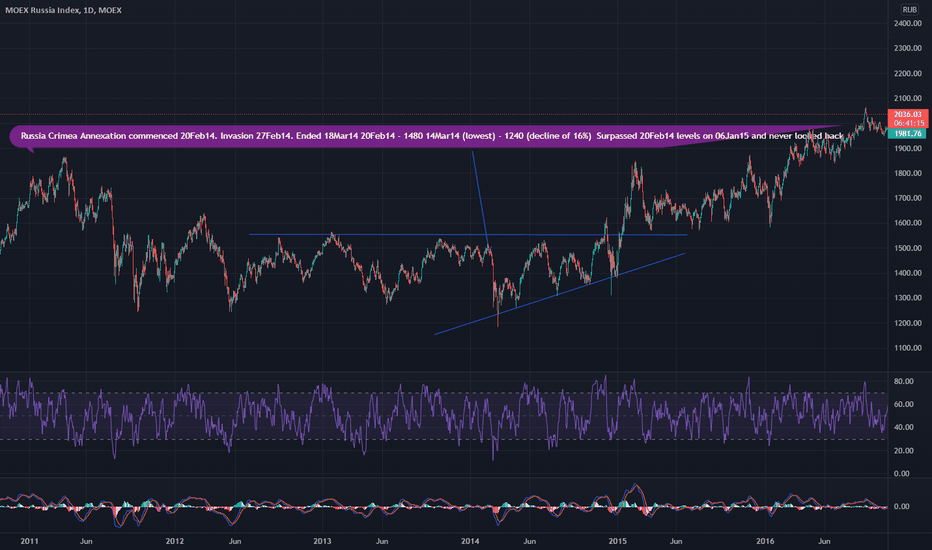Click the 1500.00 price axis label
Screen dimensions: 932x550
click(x=907, y=249)
